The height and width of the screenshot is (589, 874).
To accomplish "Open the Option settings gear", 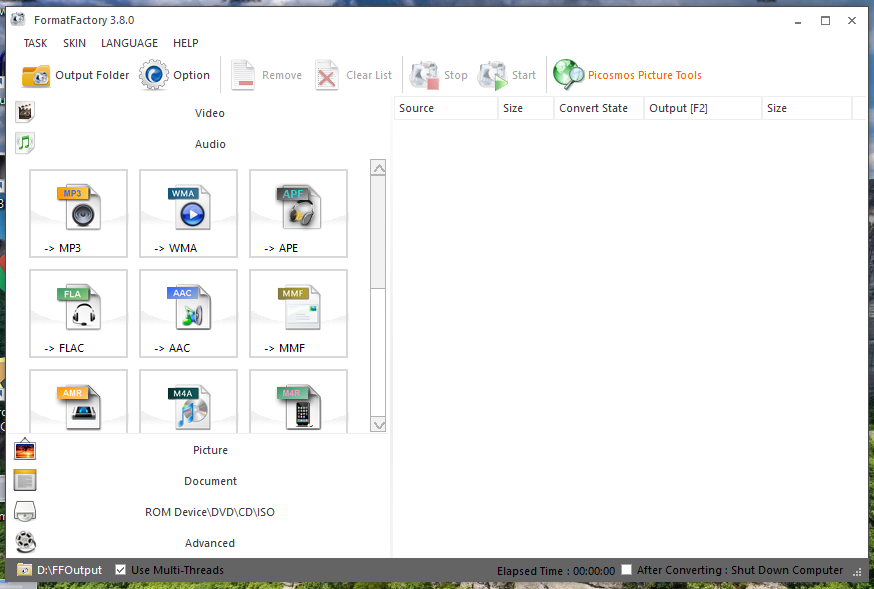I will [174, 75].
